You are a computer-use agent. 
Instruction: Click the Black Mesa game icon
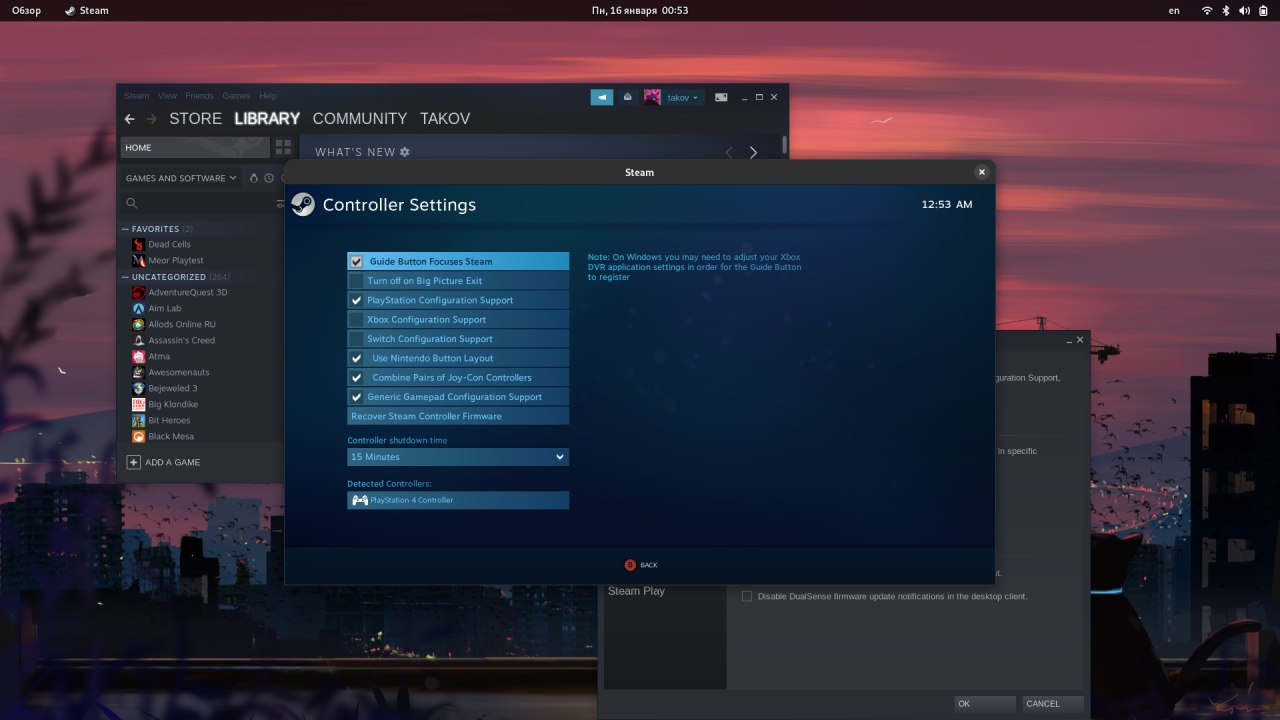(138, 436)
